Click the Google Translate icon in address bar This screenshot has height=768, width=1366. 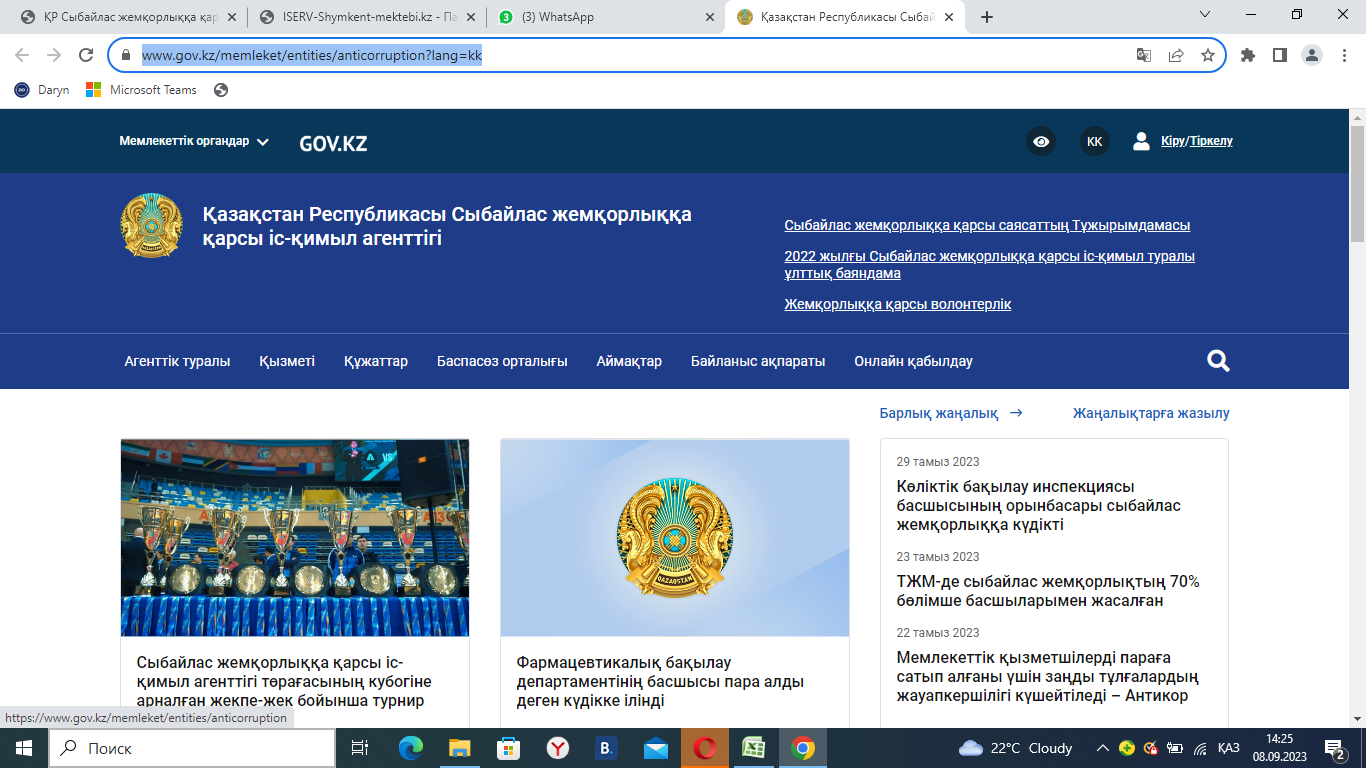[1144, 56]
